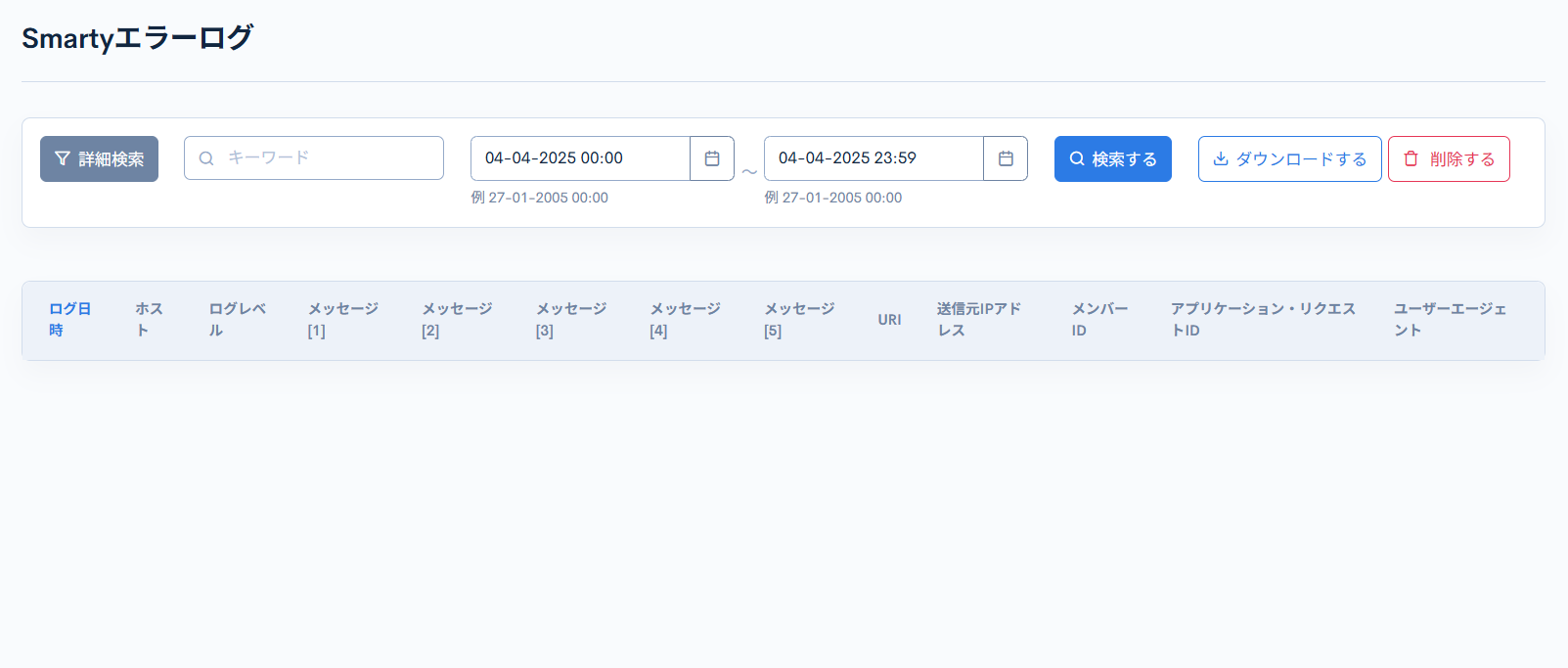Viewport: 1568px width, 668px height.
Task: Open the 詳細検索 advanced search filter
Action: click(99, 158)
